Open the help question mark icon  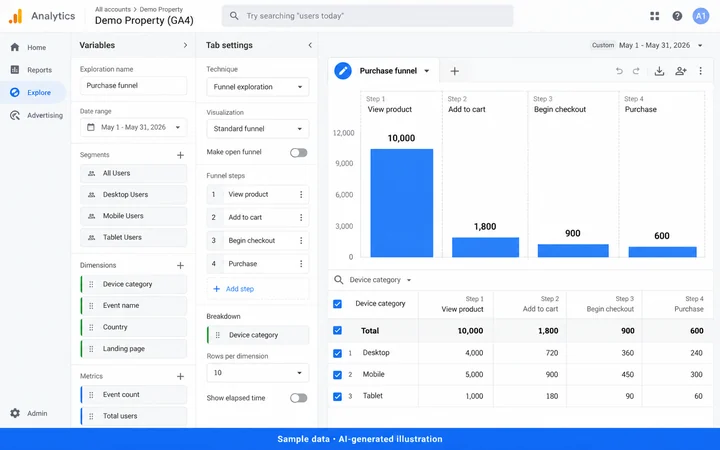[x=677, y=16]
